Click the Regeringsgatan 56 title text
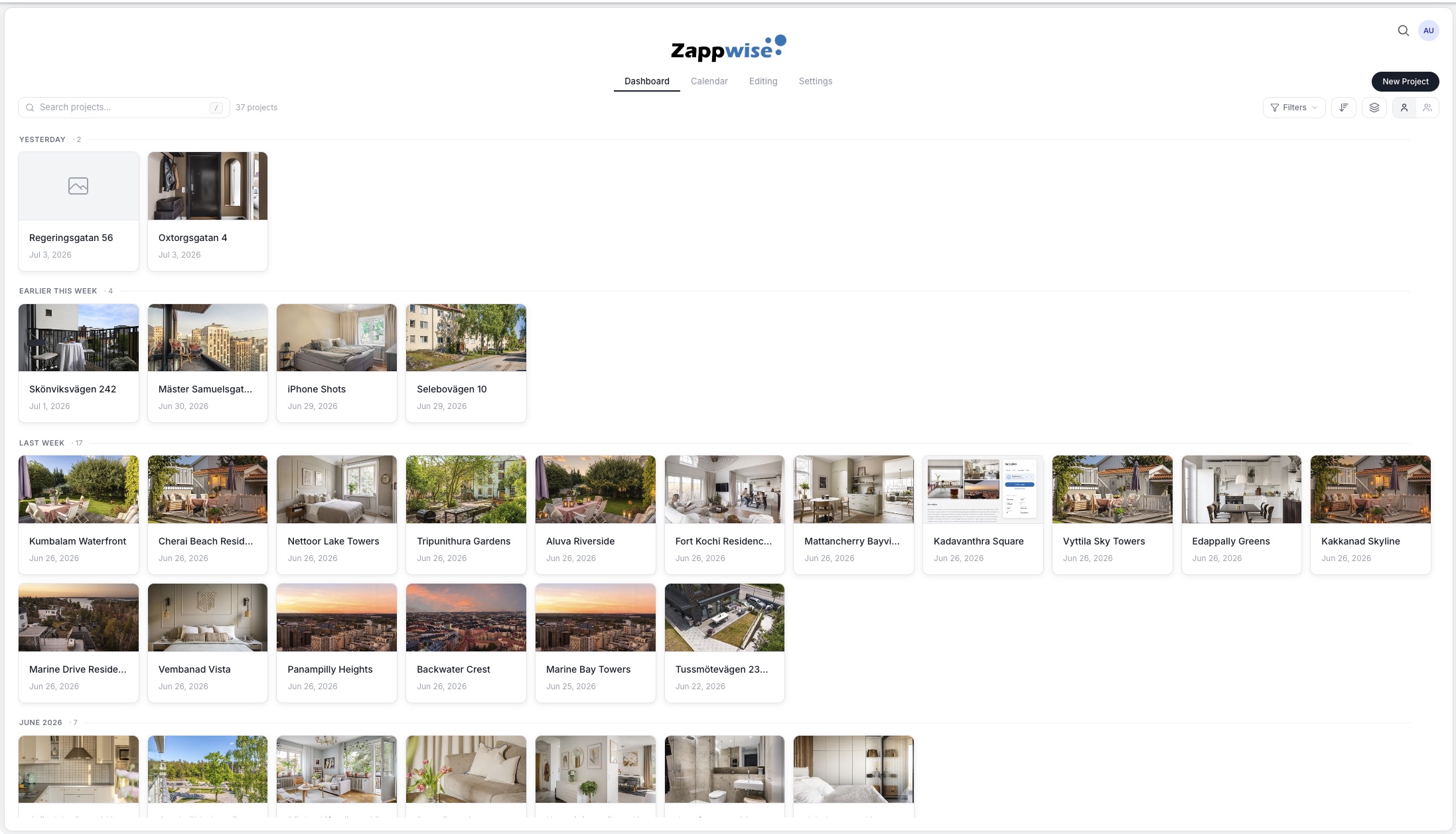1456x834 pixels. coord(71,238)
